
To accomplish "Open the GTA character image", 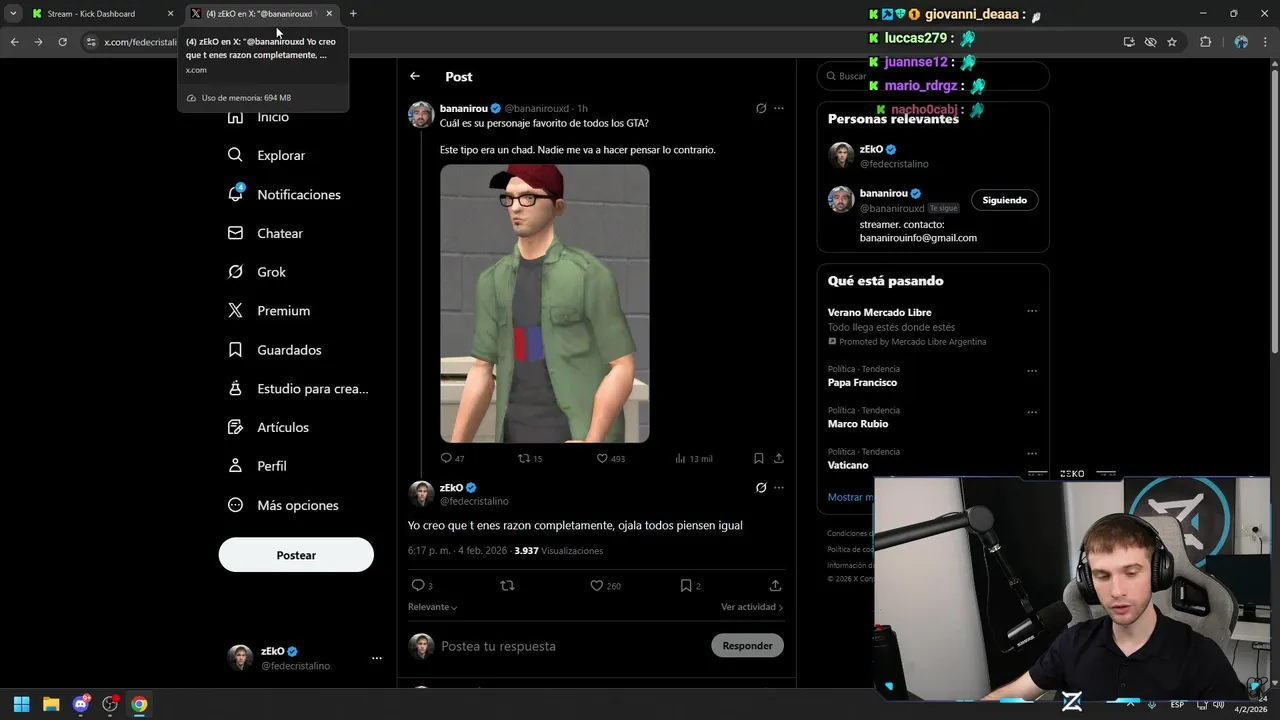I will click(545, 303).
